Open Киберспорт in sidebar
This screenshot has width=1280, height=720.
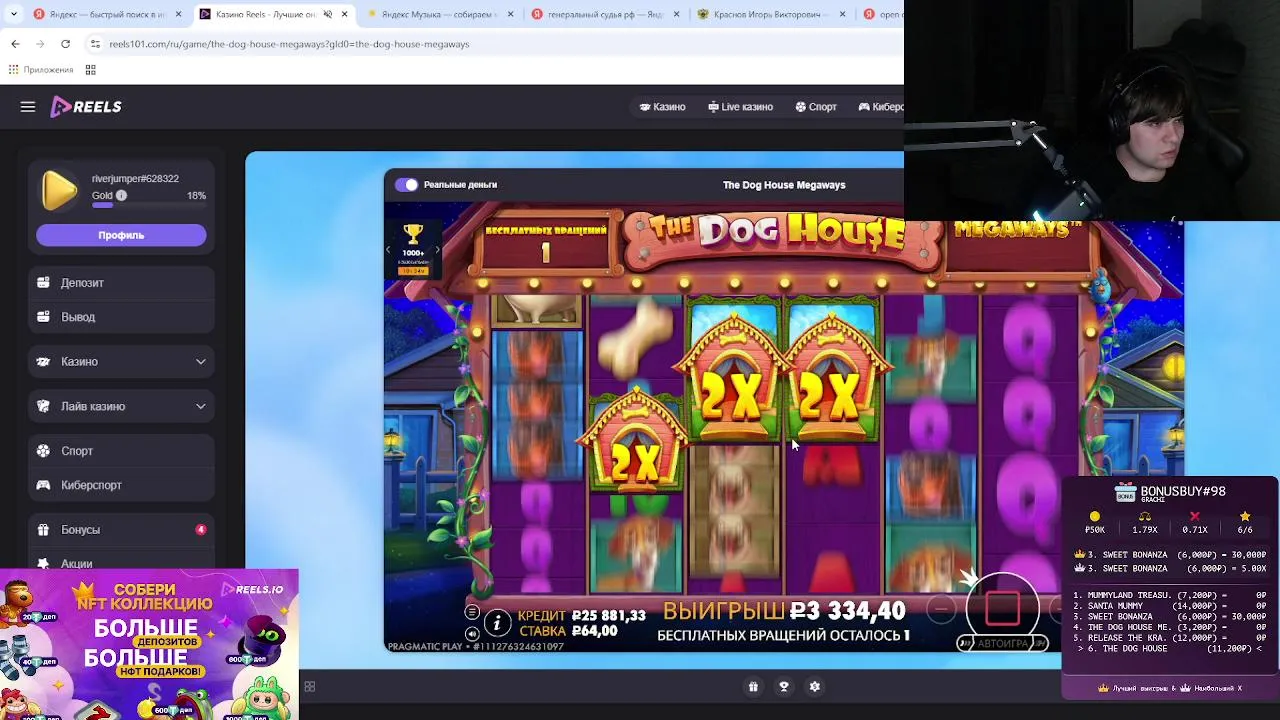coord(121,485)
